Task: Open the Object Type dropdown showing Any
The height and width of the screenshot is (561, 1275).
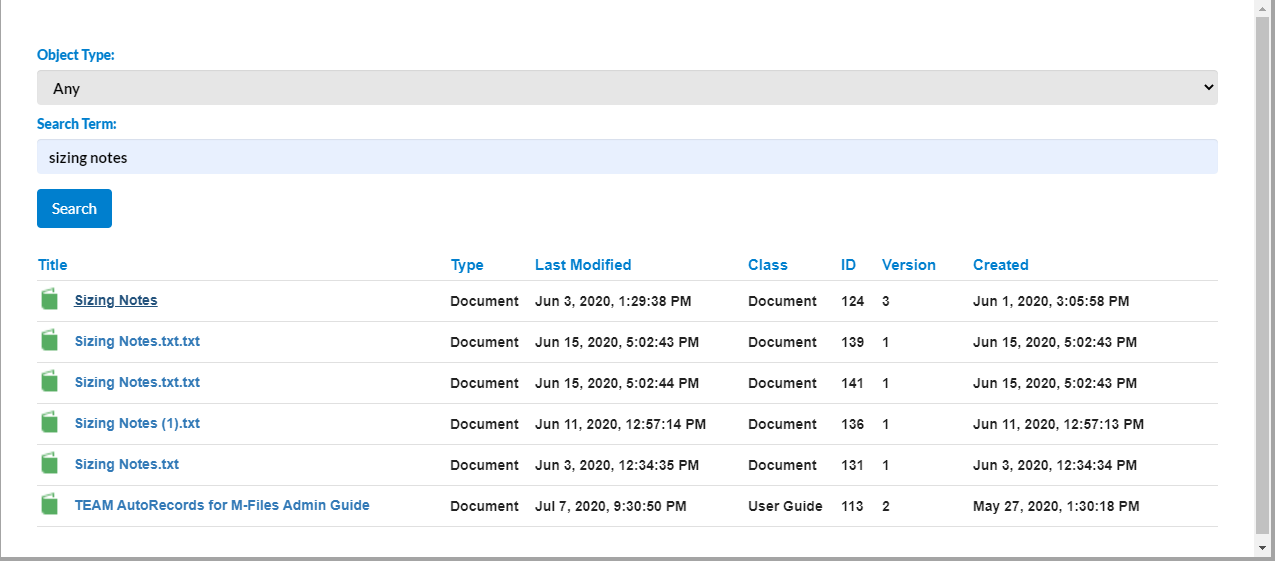Action: point(627,88)
